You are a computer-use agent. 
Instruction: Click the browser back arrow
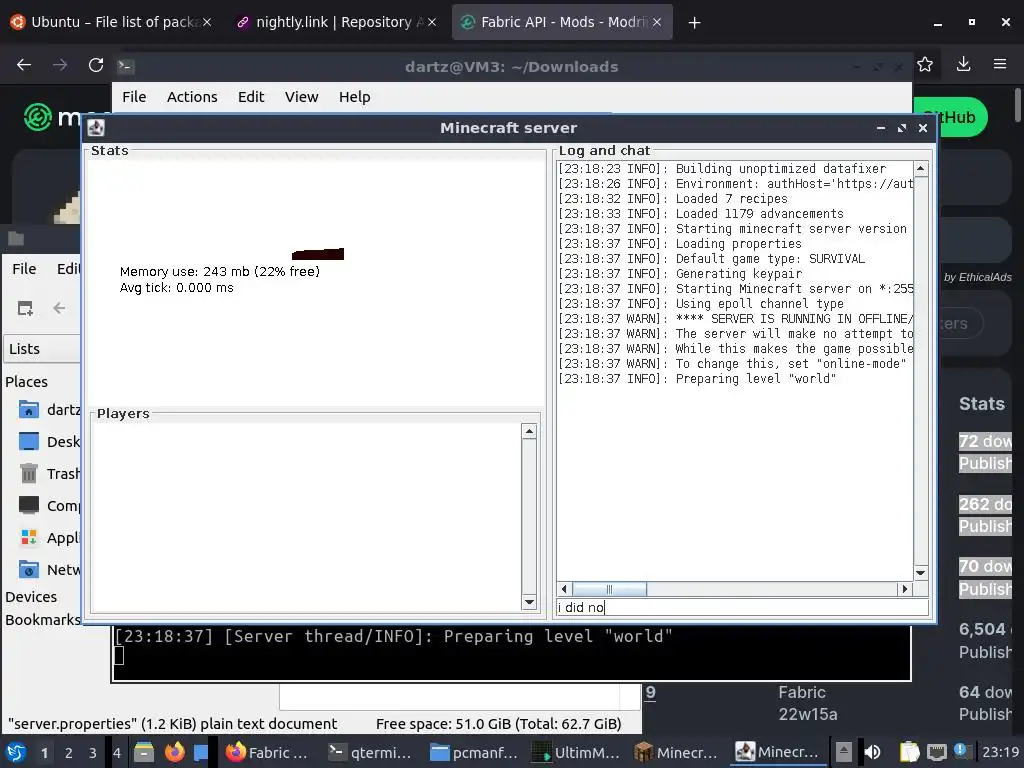coord(24,65)
